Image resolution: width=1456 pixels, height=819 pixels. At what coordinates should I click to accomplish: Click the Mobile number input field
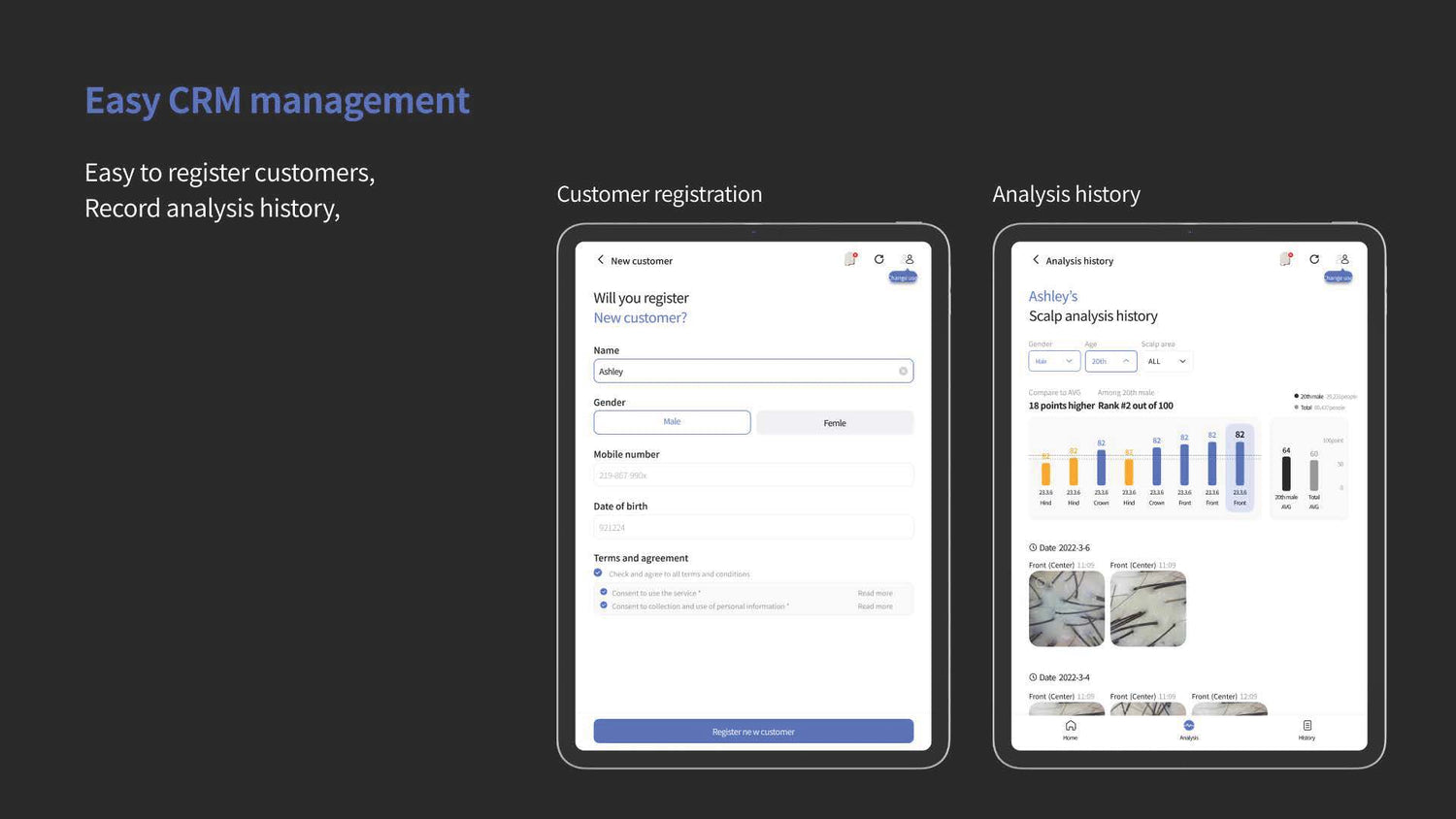pos(753,475)
